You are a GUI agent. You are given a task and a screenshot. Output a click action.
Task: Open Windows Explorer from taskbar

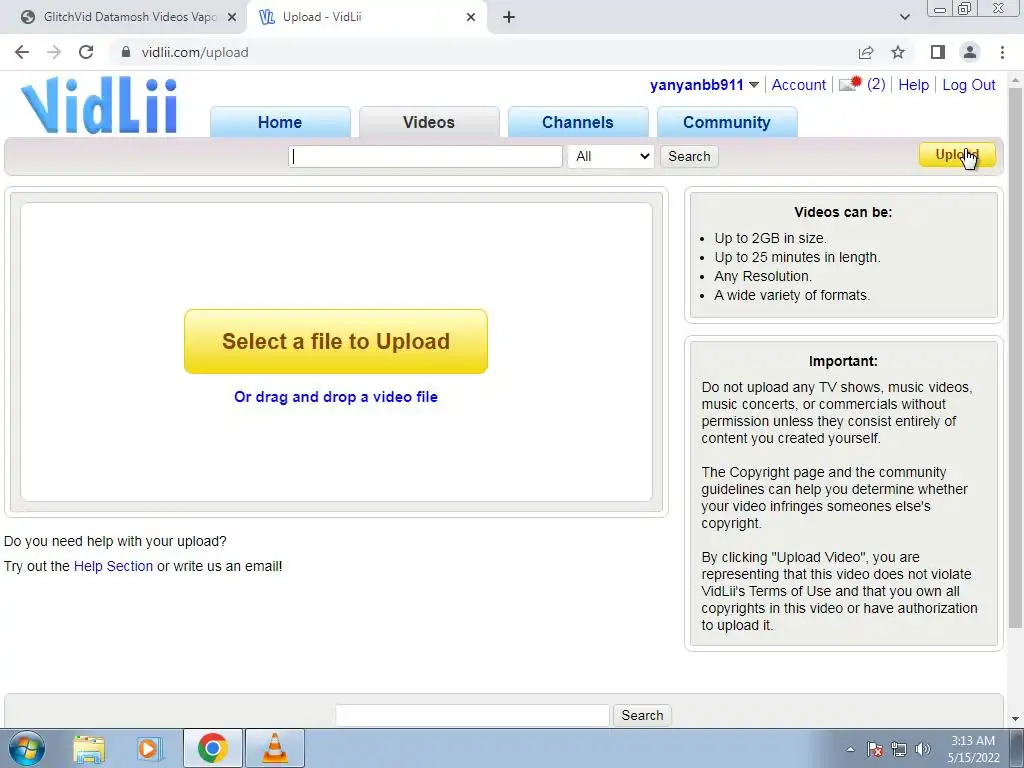(x=89, y=748)
